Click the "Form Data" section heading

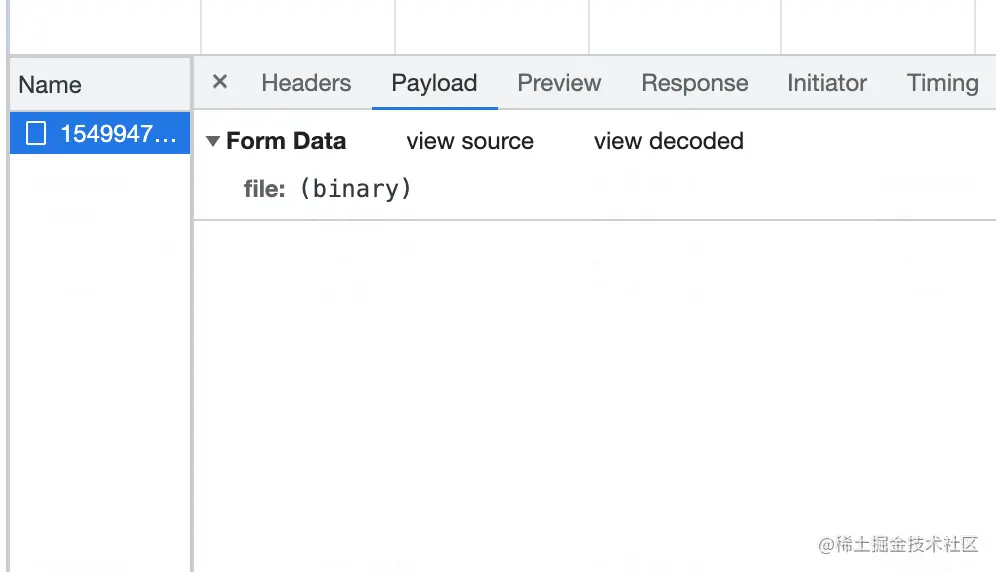point(286,142)
